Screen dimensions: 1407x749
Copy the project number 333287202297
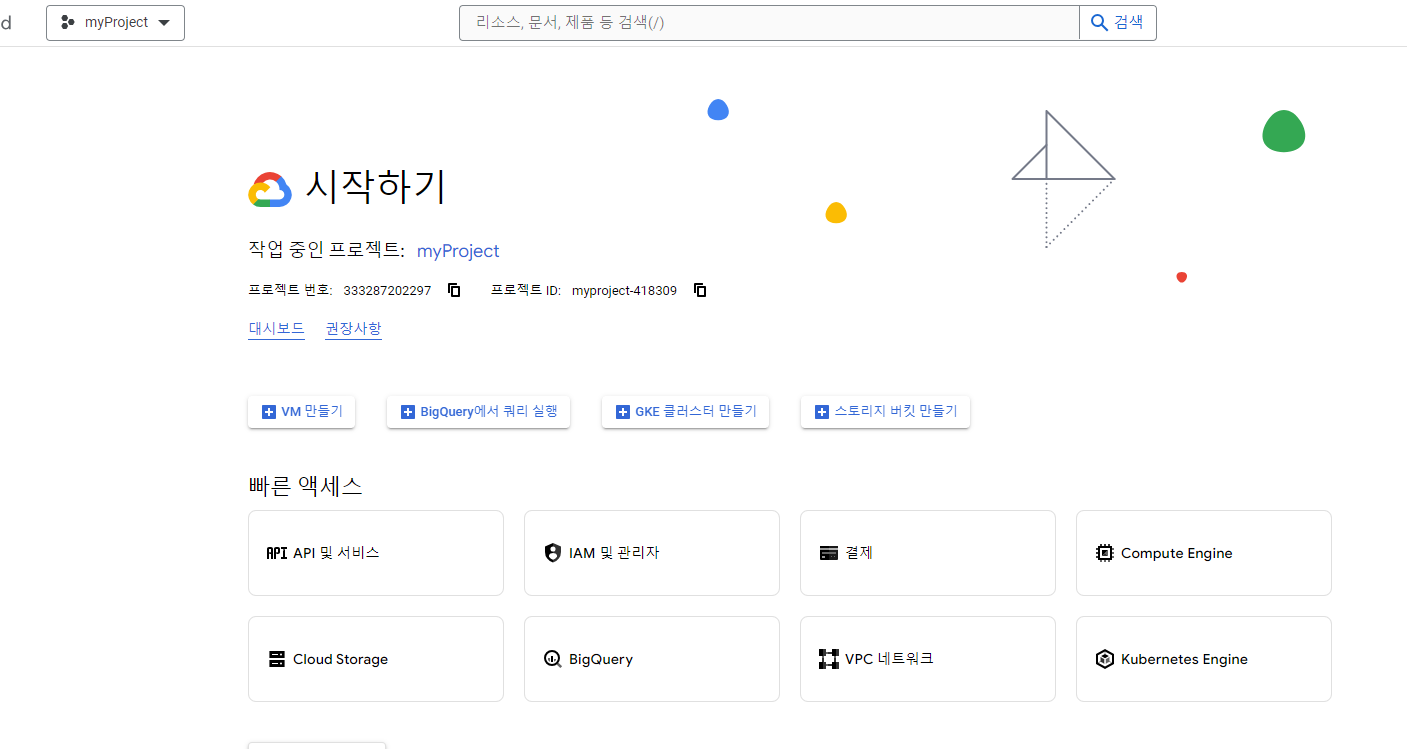454,290
